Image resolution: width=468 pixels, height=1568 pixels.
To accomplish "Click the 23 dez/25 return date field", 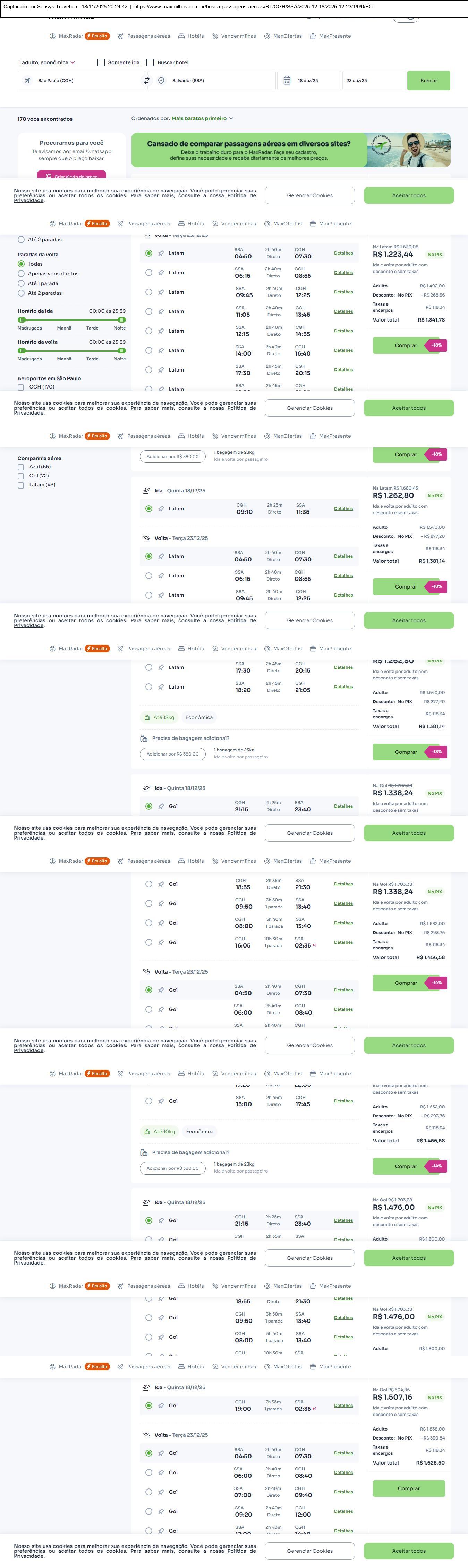I will tap(373, 80).
